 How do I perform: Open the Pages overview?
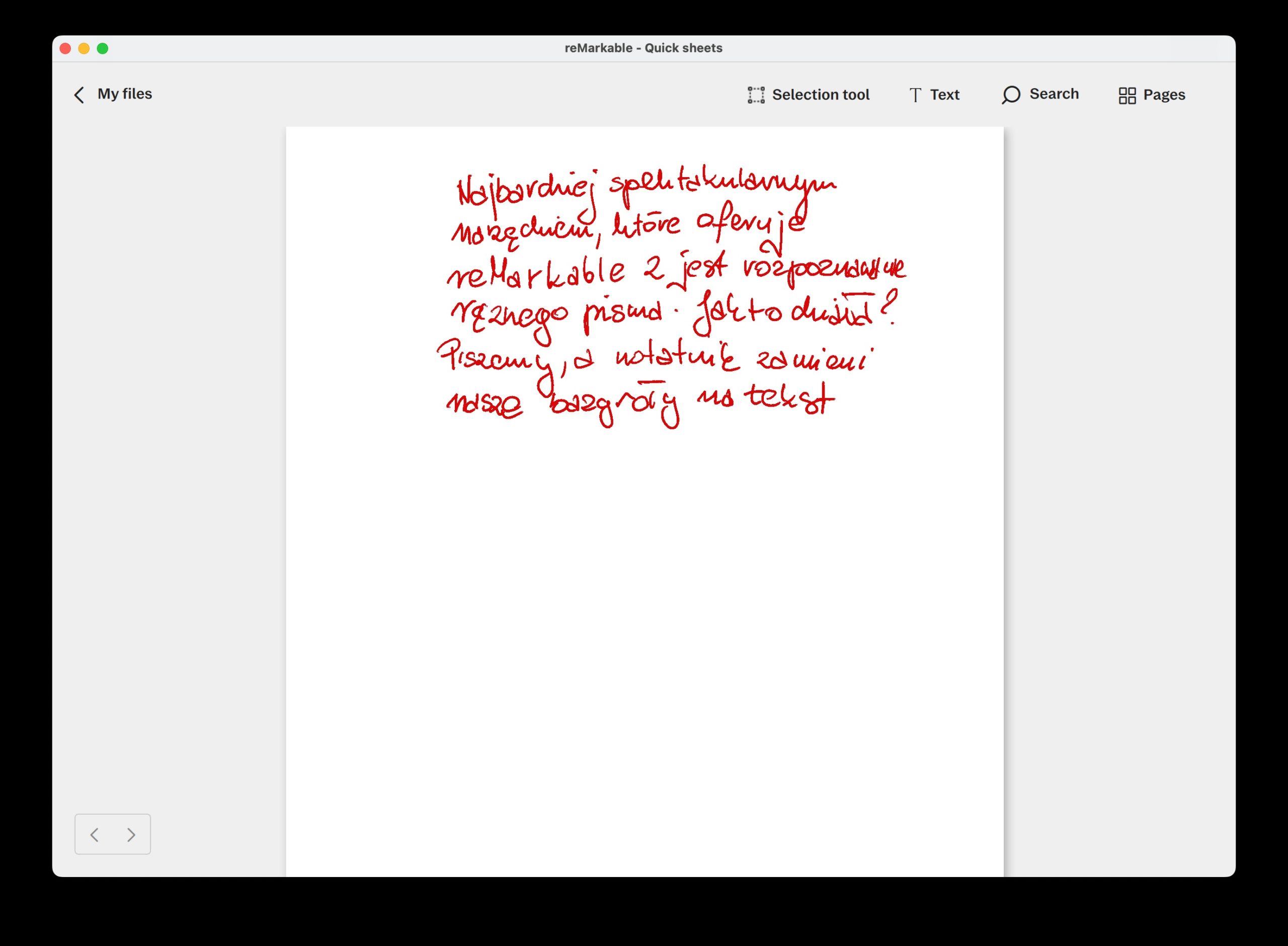[x=1152, y=95]
